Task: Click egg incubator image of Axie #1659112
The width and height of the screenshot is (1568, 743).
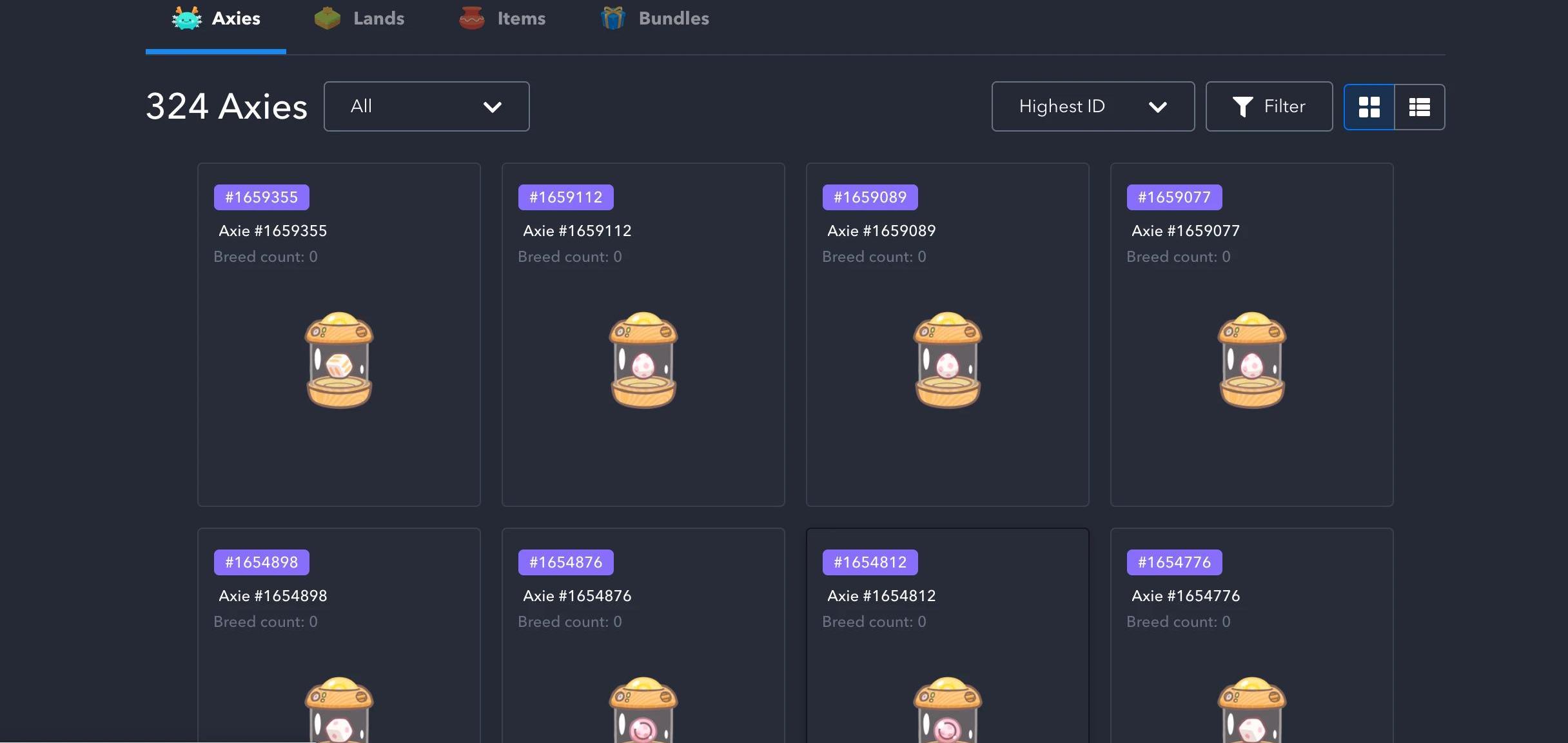Action: (643, 360)
